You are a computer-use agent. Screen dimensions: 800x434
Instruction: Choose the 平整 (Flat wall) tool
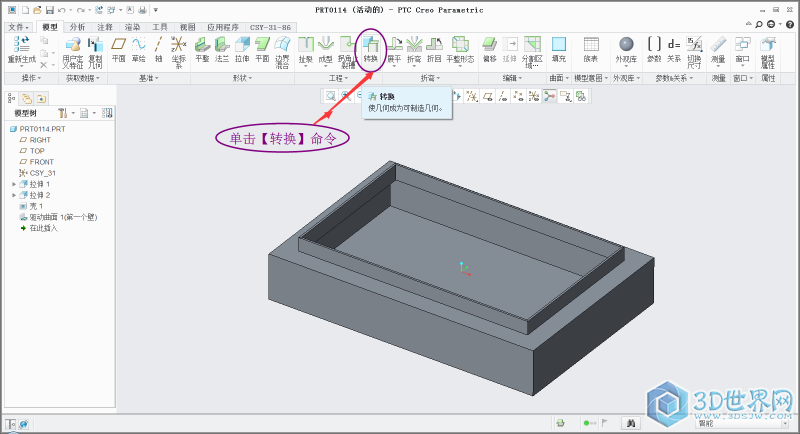203,49
